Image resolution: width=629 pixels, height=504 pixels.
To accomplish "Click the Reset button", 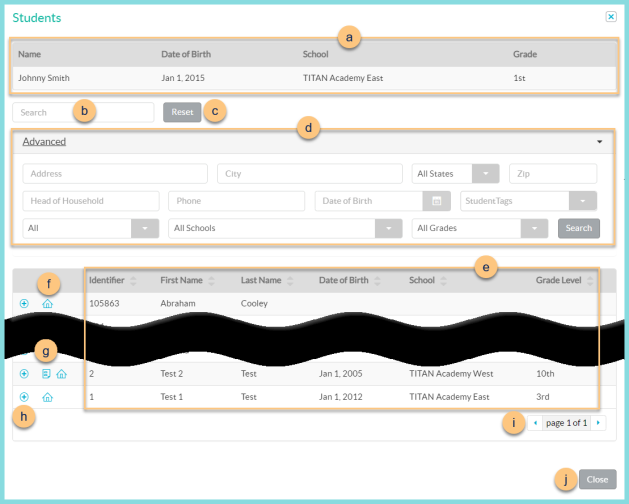I will (x=182, y=112).
